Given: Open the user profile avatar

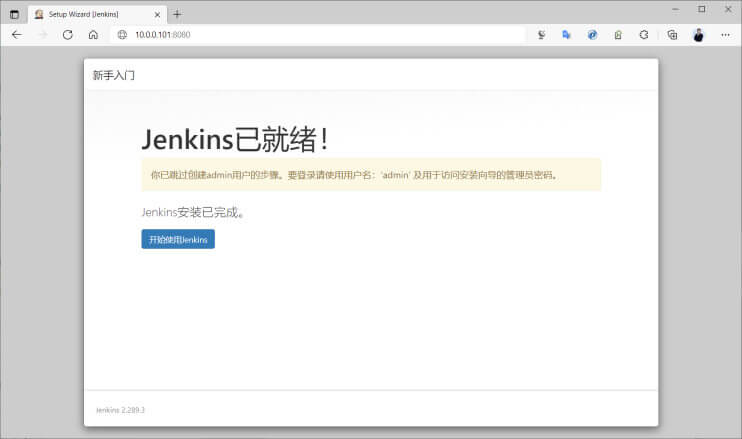Looking at the screenshot, I should [698, 35].
